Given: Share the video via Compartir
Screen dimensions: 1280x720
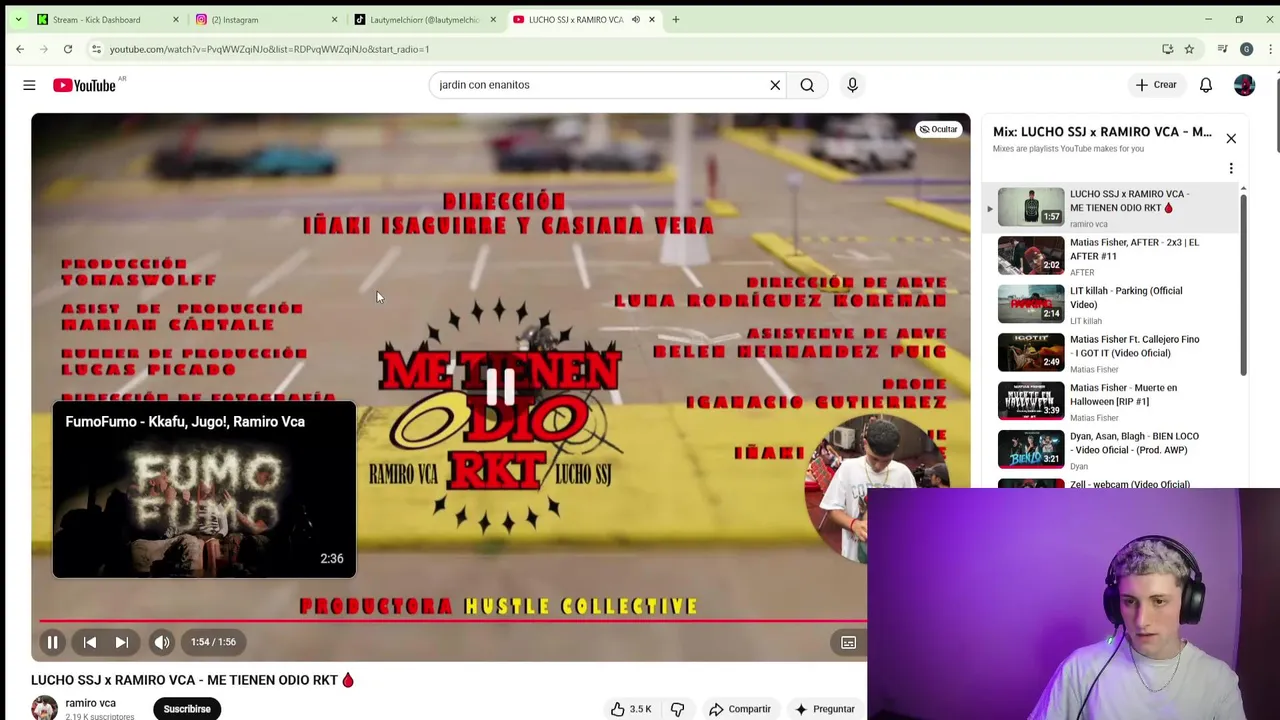Looking at the screenshot, I should click(740, 709).
